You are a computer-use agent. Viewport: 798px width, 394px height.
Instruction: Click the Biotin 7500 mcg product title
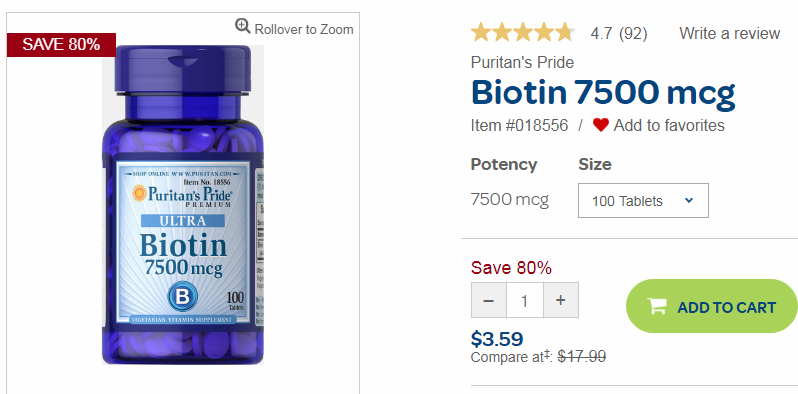603,94
